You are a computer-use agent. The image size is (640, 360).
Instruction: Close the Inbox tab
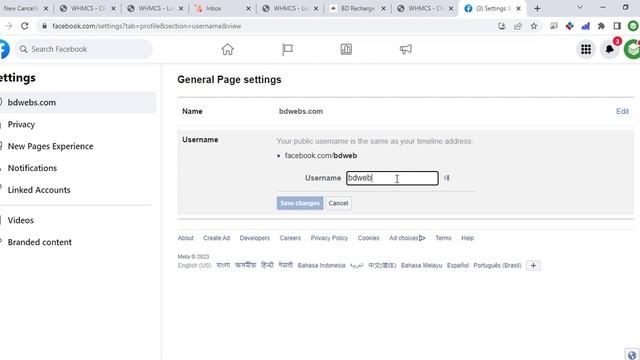point(248,8)
